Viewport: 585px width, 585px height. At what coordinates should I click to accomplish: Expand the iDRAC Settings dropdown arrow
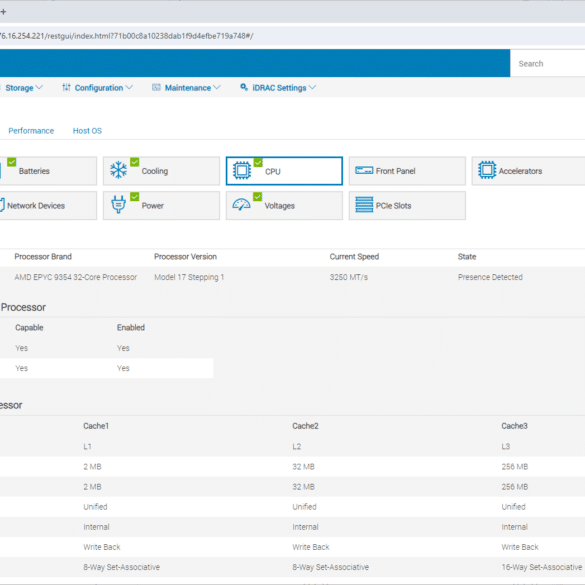[x=313, y=87]
